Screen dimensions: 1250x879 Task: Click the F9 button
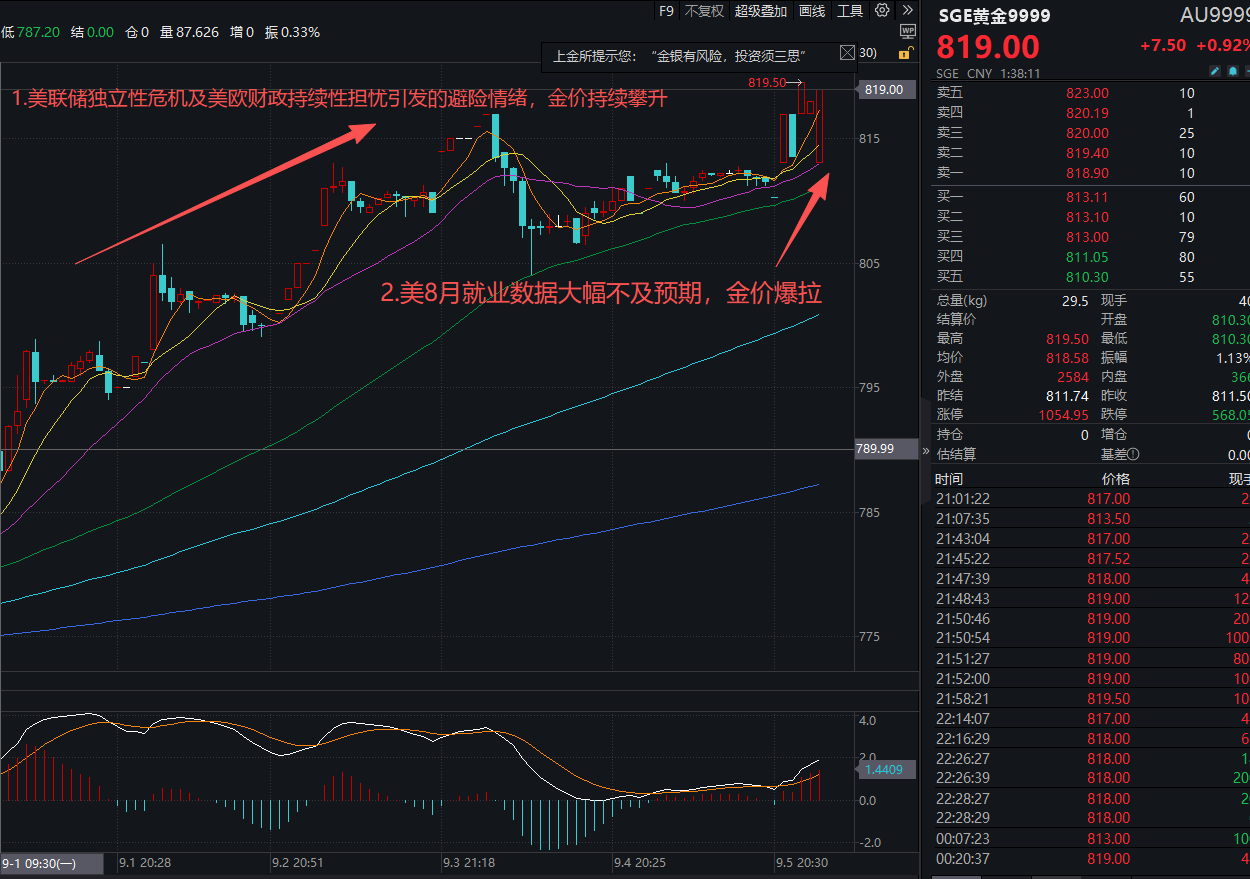(x=667, y=11)
